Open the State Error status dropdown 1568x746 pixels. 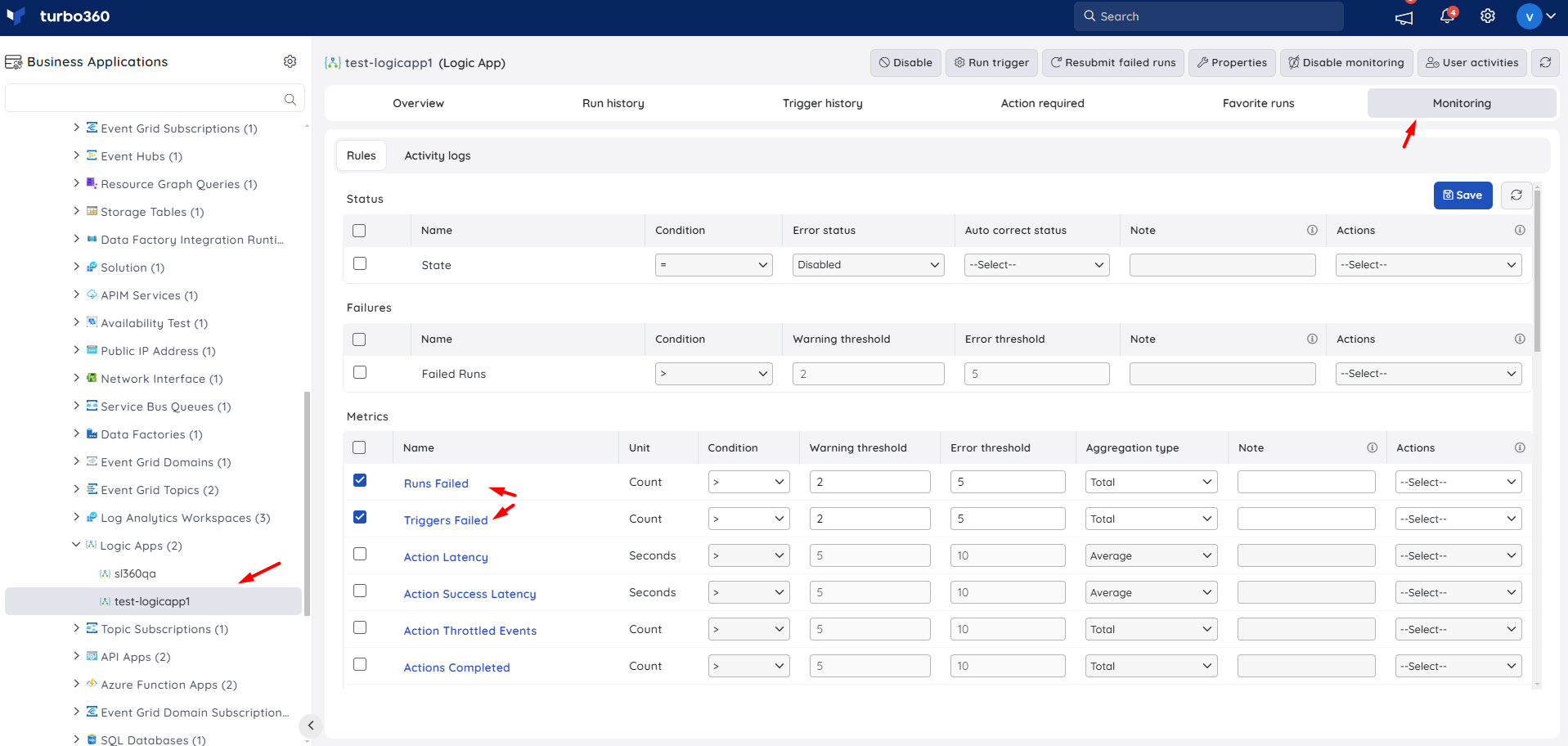(x=868, y=265)
